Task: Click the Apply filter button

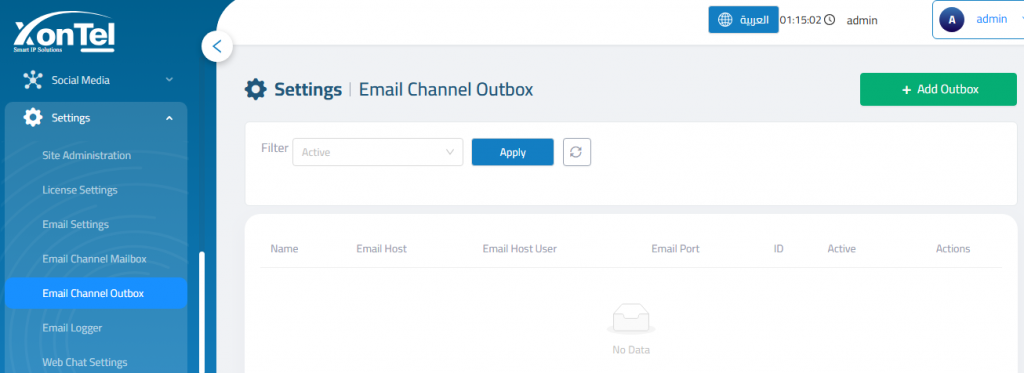Action: 513,152
